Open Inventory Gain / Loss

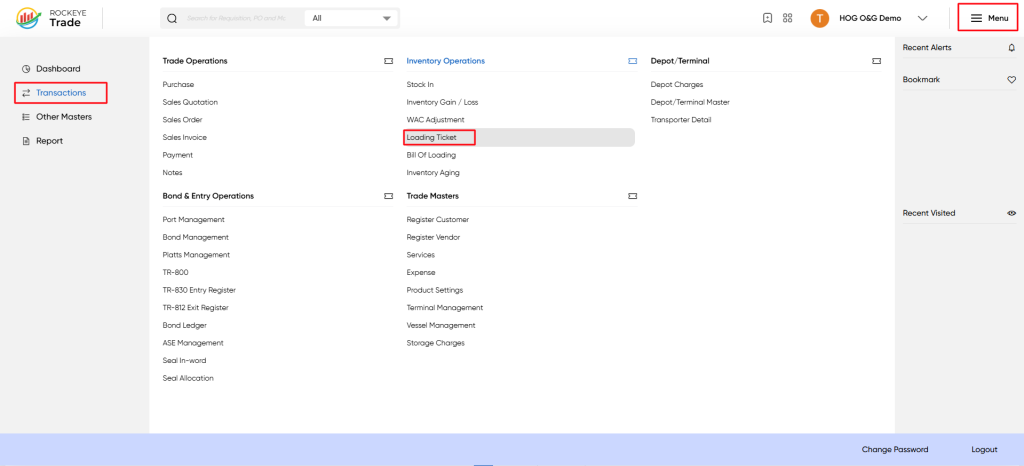point(442,102)
